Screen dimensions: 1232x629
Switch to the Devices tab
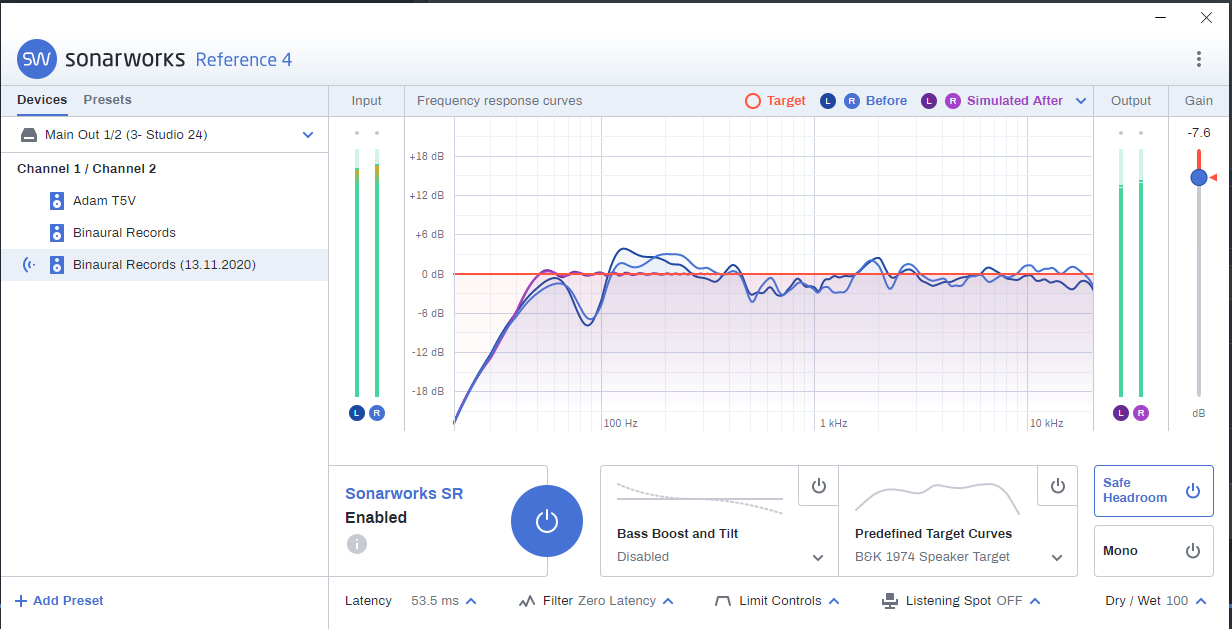[42, 100]
